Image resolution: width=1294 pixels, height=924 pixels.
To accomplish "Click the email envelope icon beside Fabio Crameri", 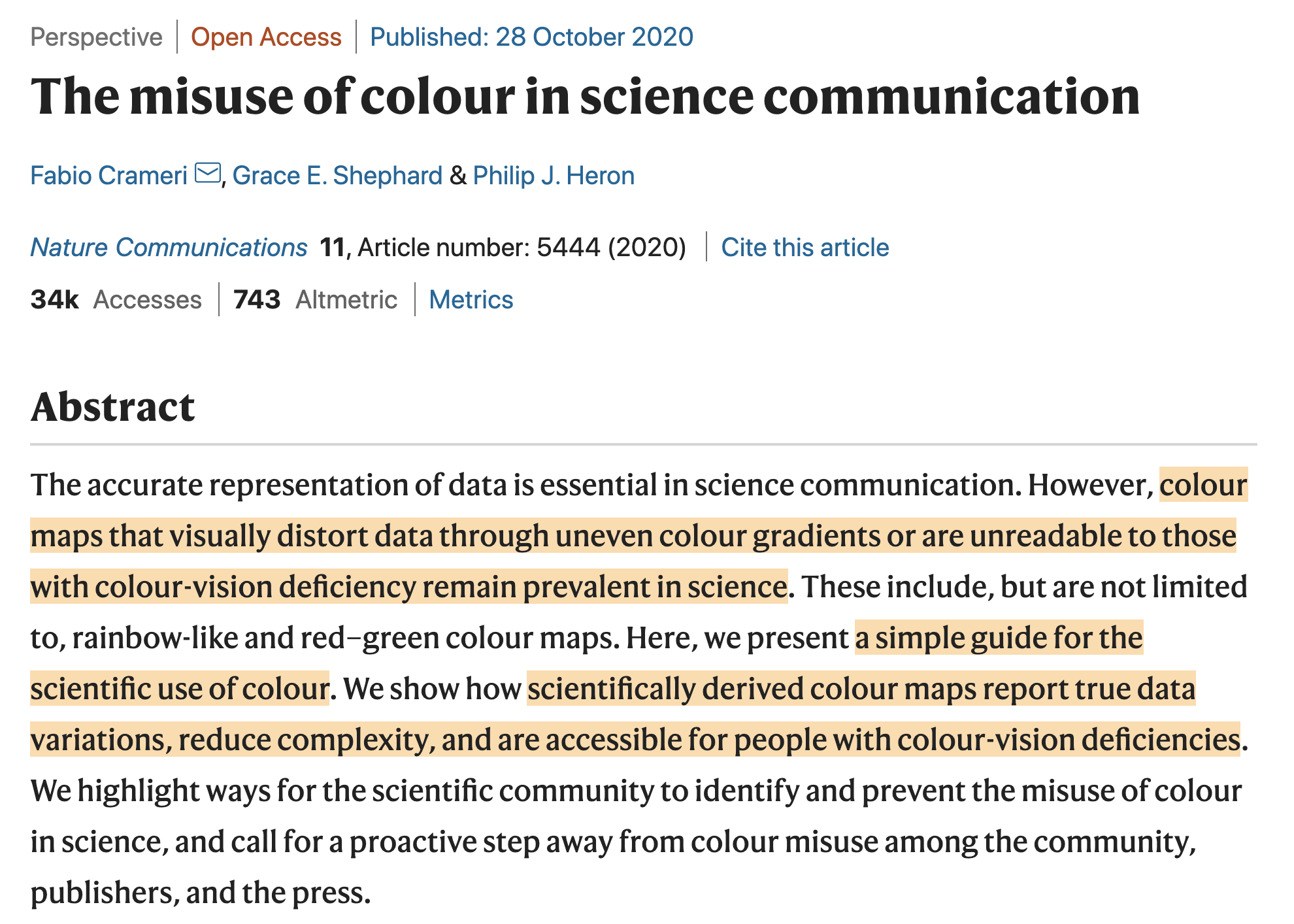I will pos(208,174).
